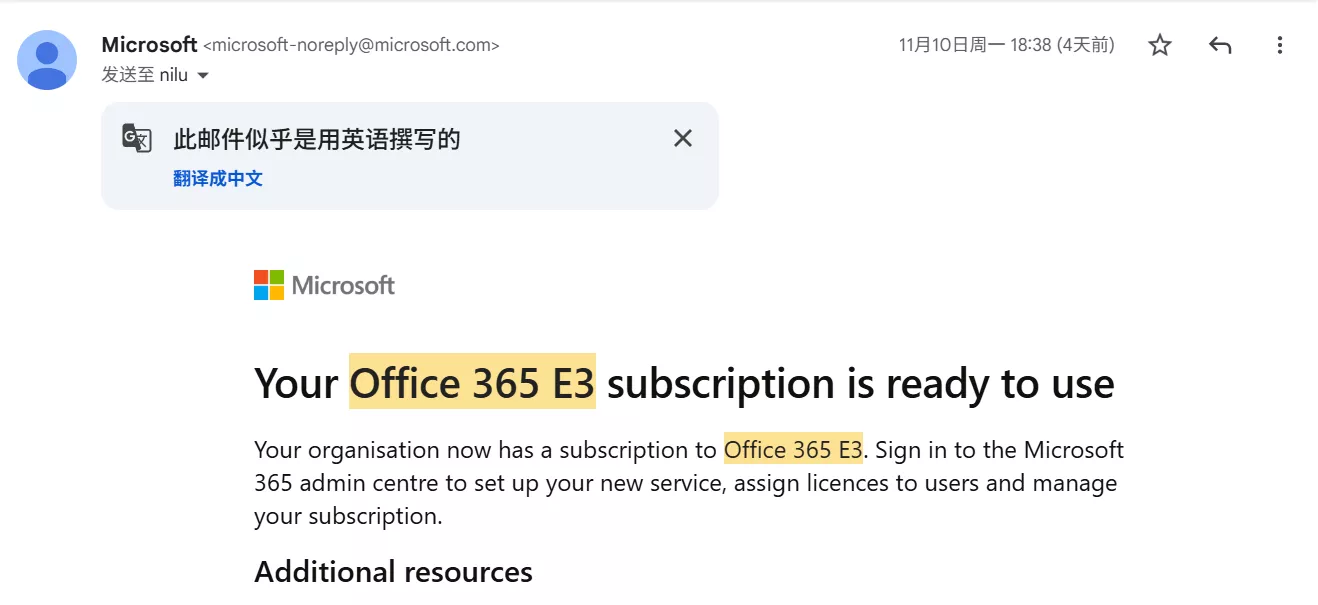Click the highlighted Office 365 E3 in heading

click(x=472, y=383)
